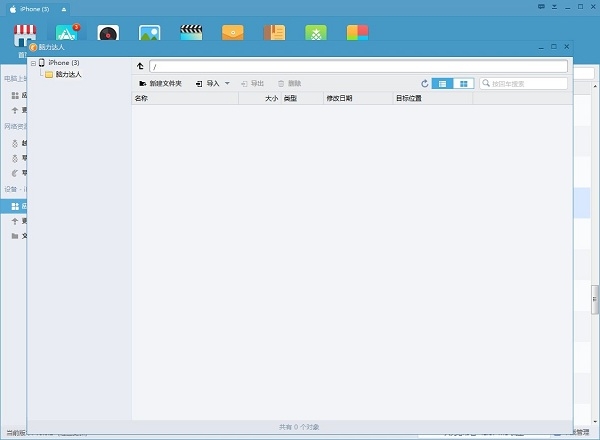Sort by the 目标位置 target location column header
The height and width of the screenshot is (440, 600).
click(433, 98)
